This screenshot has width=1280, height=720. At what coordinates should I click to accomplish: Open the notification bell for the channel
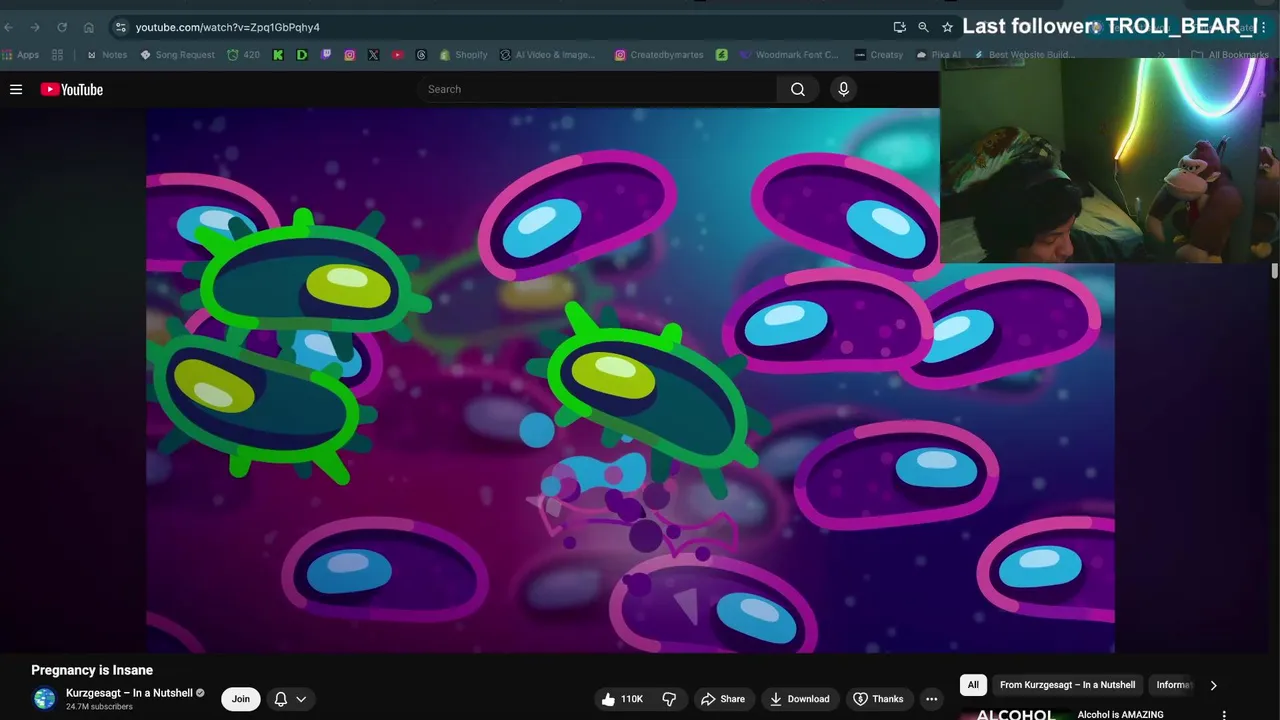(281, 699)
